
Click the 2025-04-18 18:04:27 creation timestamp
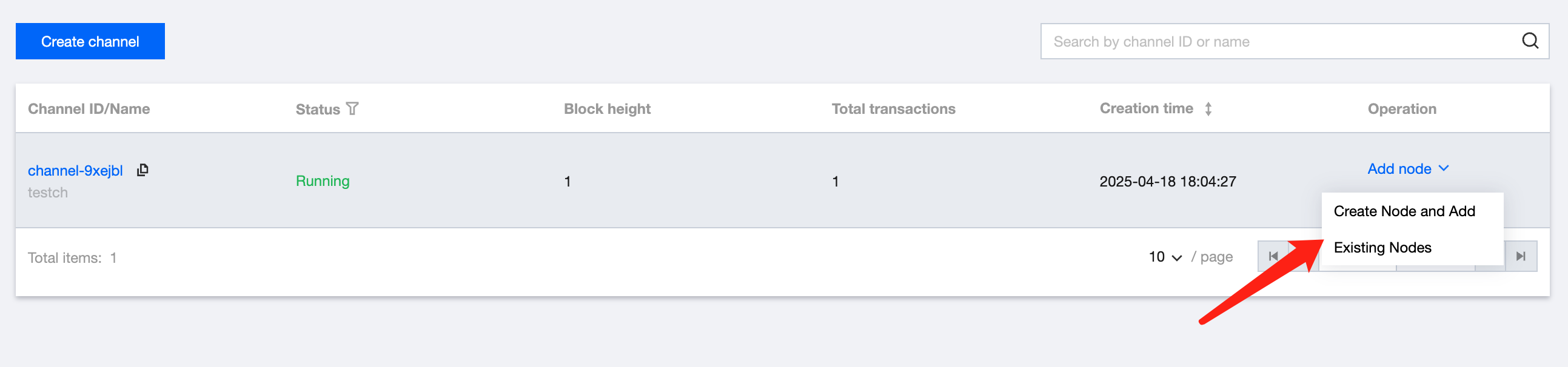(x=1167, y=181)
